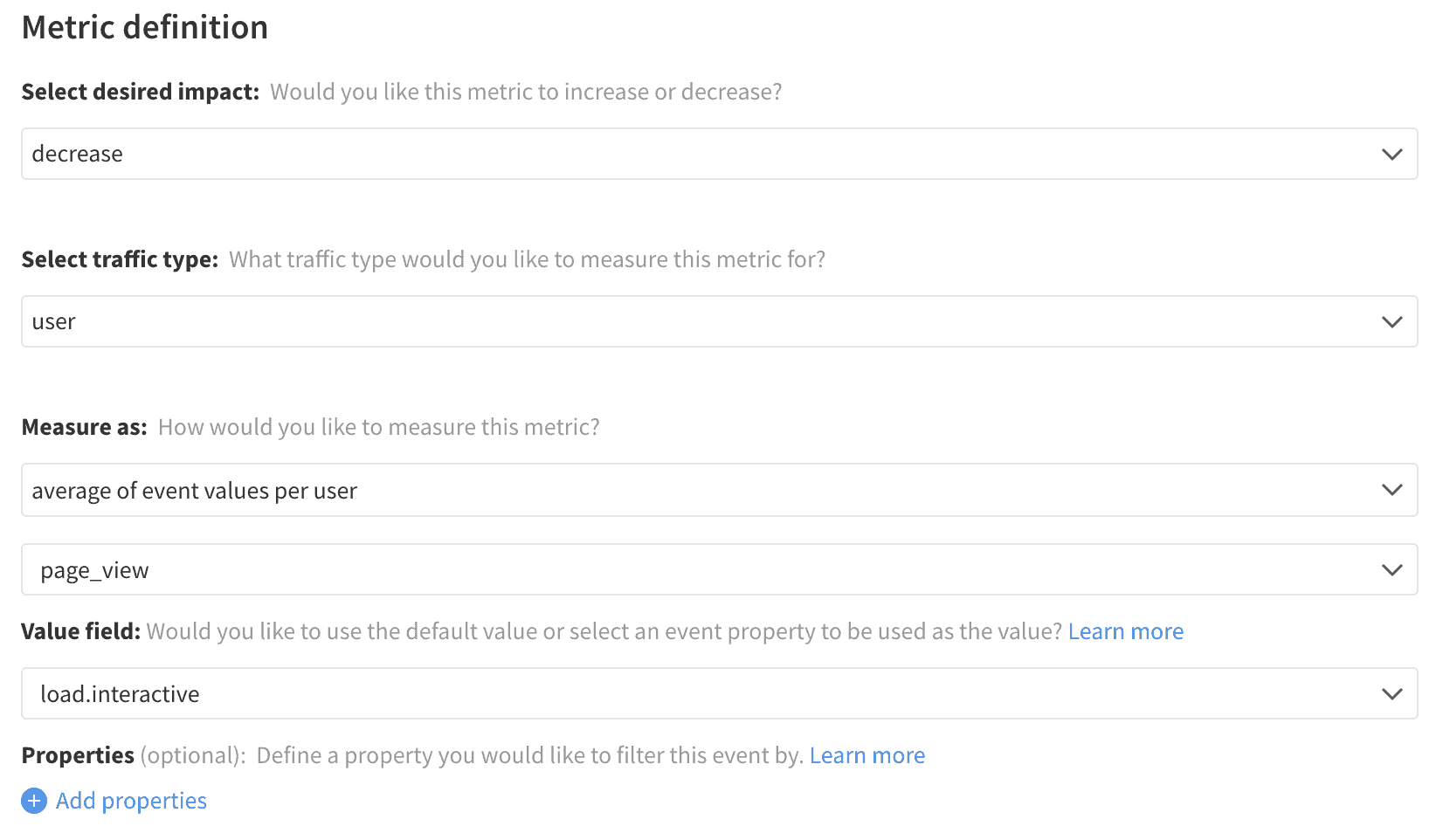Open the desired impact dropdown showing decrease
The width and height of the screenshot is (1443, 840).
click(719, 154)
